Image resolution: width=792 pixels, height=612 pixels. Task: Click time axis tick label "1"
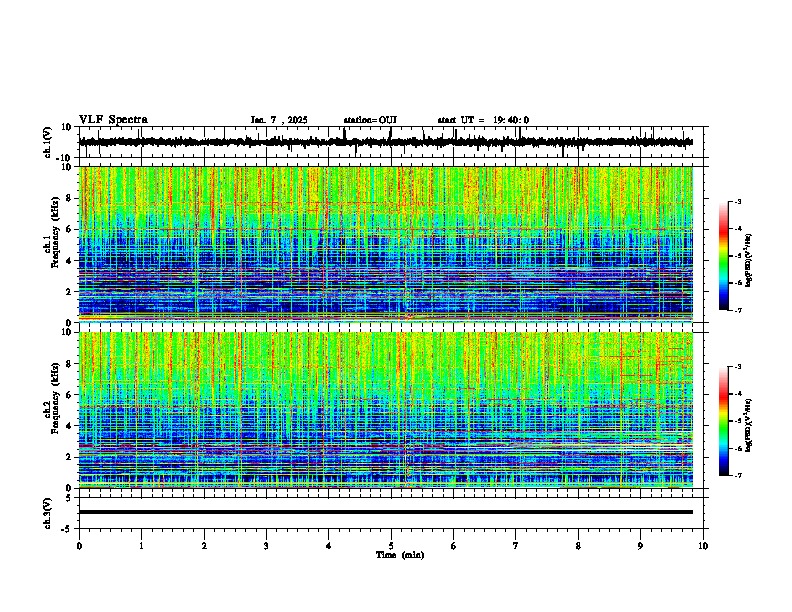141,546
